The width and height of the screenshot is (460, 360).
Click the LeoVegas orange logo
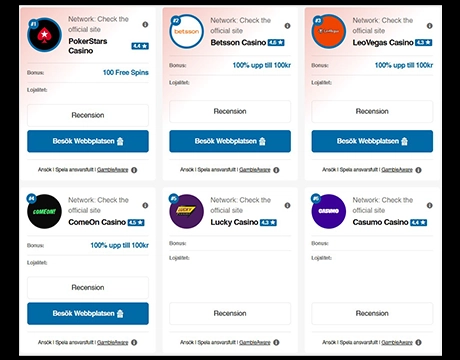[329, 32]
